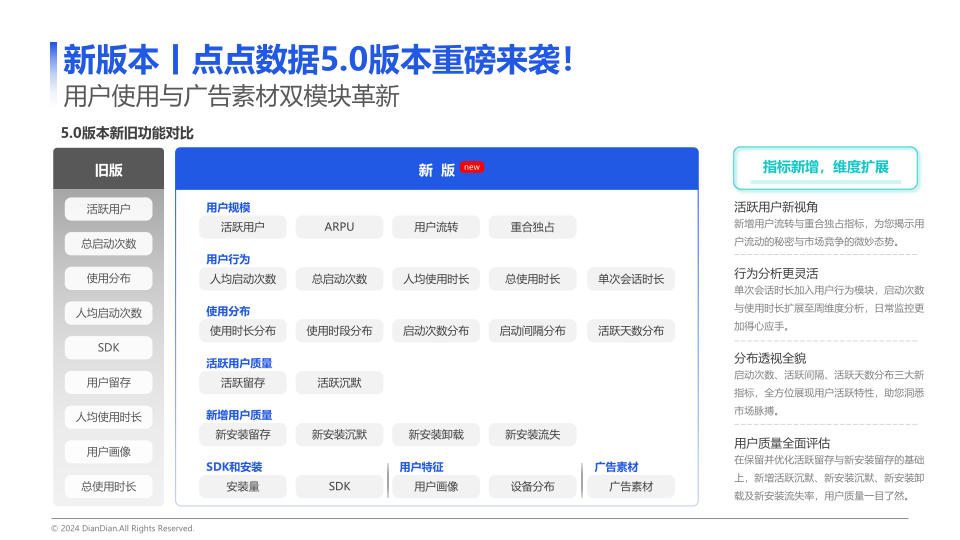
Task: Click the grey 广告素材 pill
Action: pyautogui.click(x=631, y=487)
